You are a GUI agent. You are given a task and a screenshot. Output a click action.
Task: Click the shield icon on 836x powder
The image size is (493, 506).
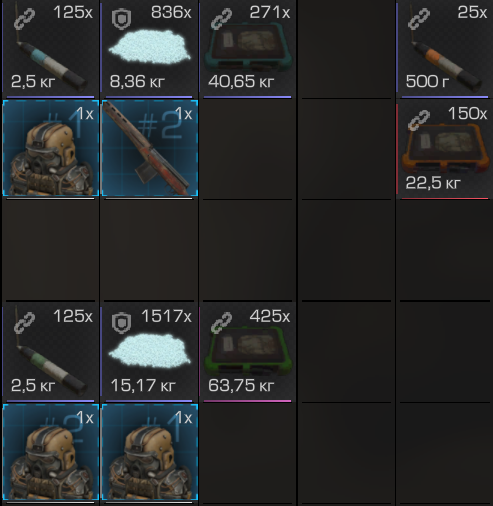point(121,19)
